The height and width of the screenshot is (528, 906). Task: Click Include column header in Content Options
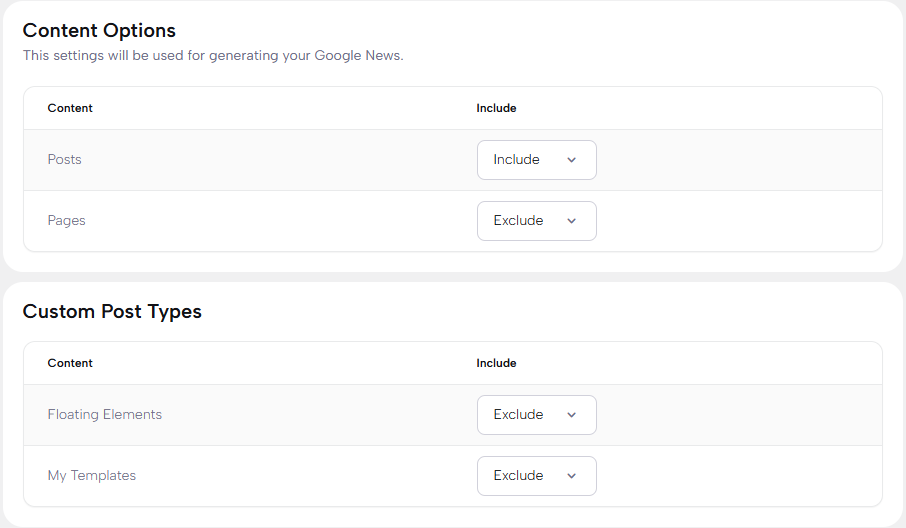496,108
